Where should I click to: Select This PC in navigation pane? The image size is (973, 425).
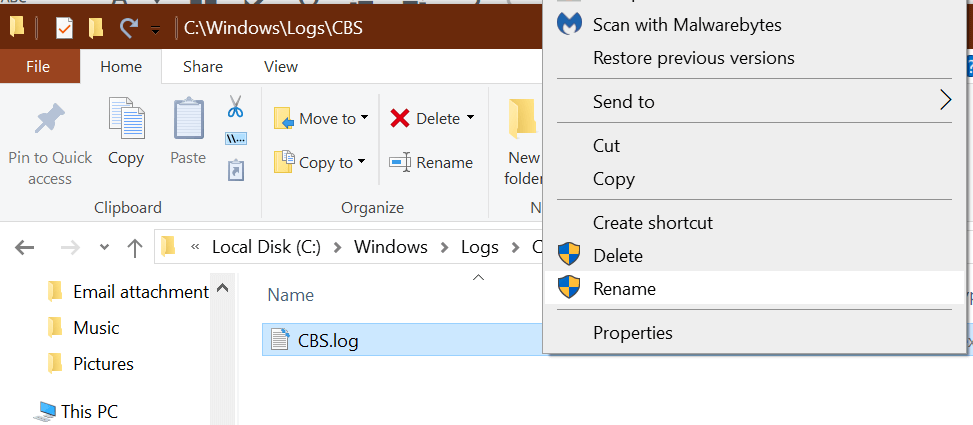pyautogui.click(x=77, y=411)
